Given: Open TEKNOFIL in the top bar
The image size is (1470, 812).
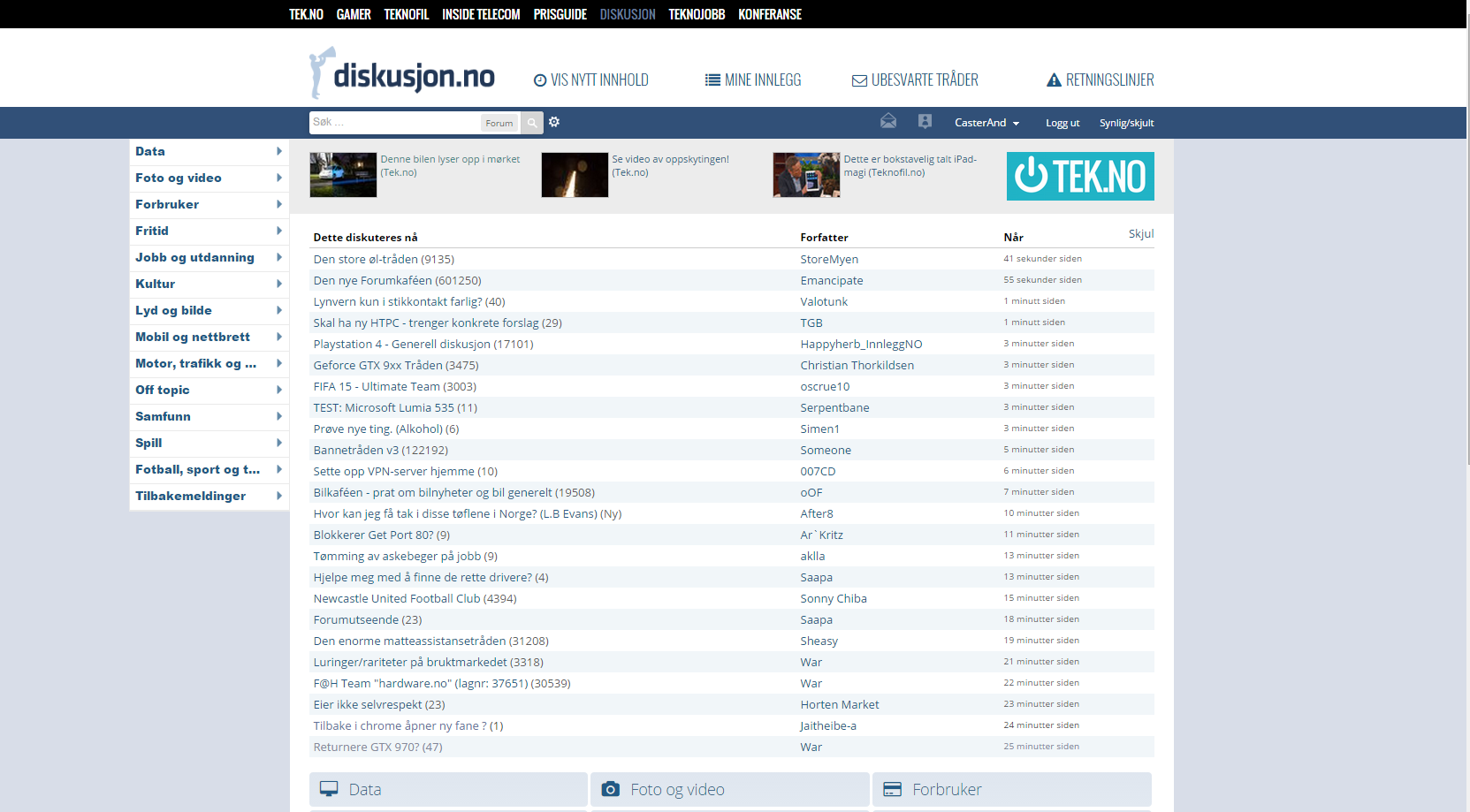Looking at the screenshot, I should [407, 14].
